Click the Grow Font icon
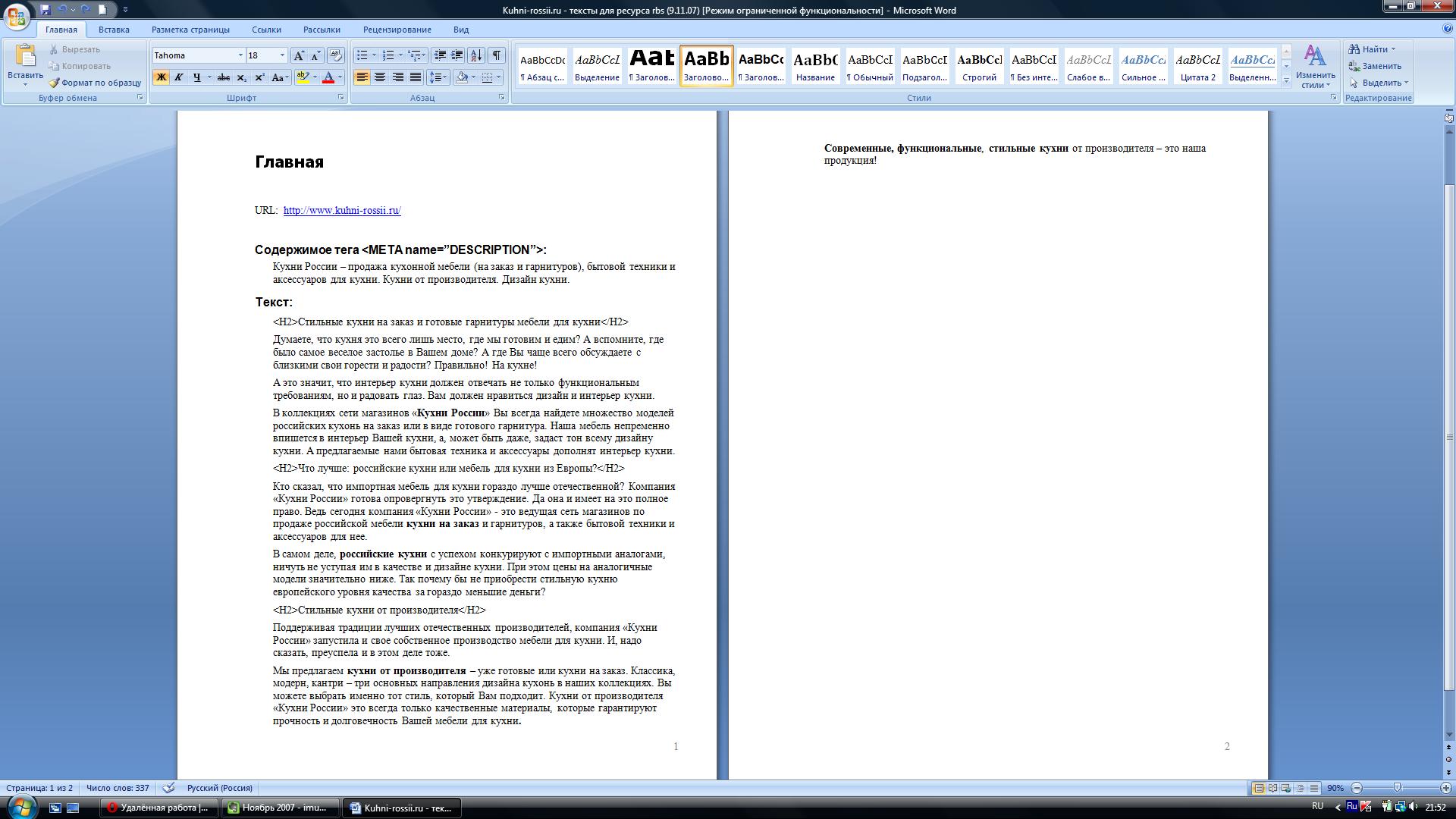This screenshot has height=819, width=1456. pyautogui.click(x=300, y=55)
